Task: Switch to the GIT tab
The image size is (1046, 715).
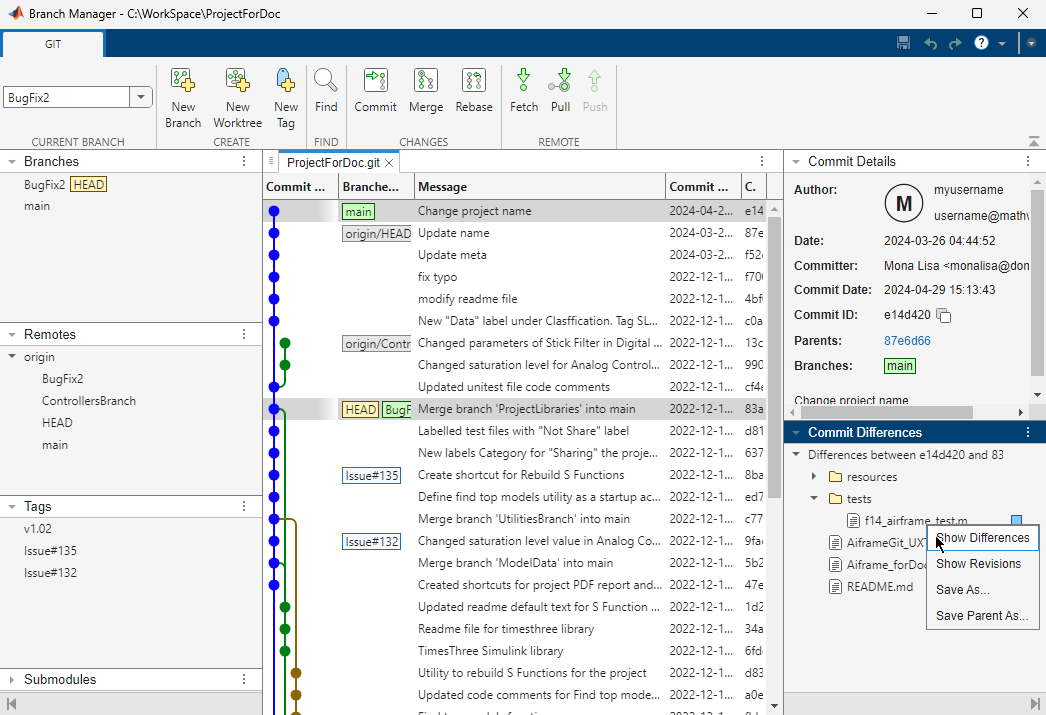Action: point(52,44)
